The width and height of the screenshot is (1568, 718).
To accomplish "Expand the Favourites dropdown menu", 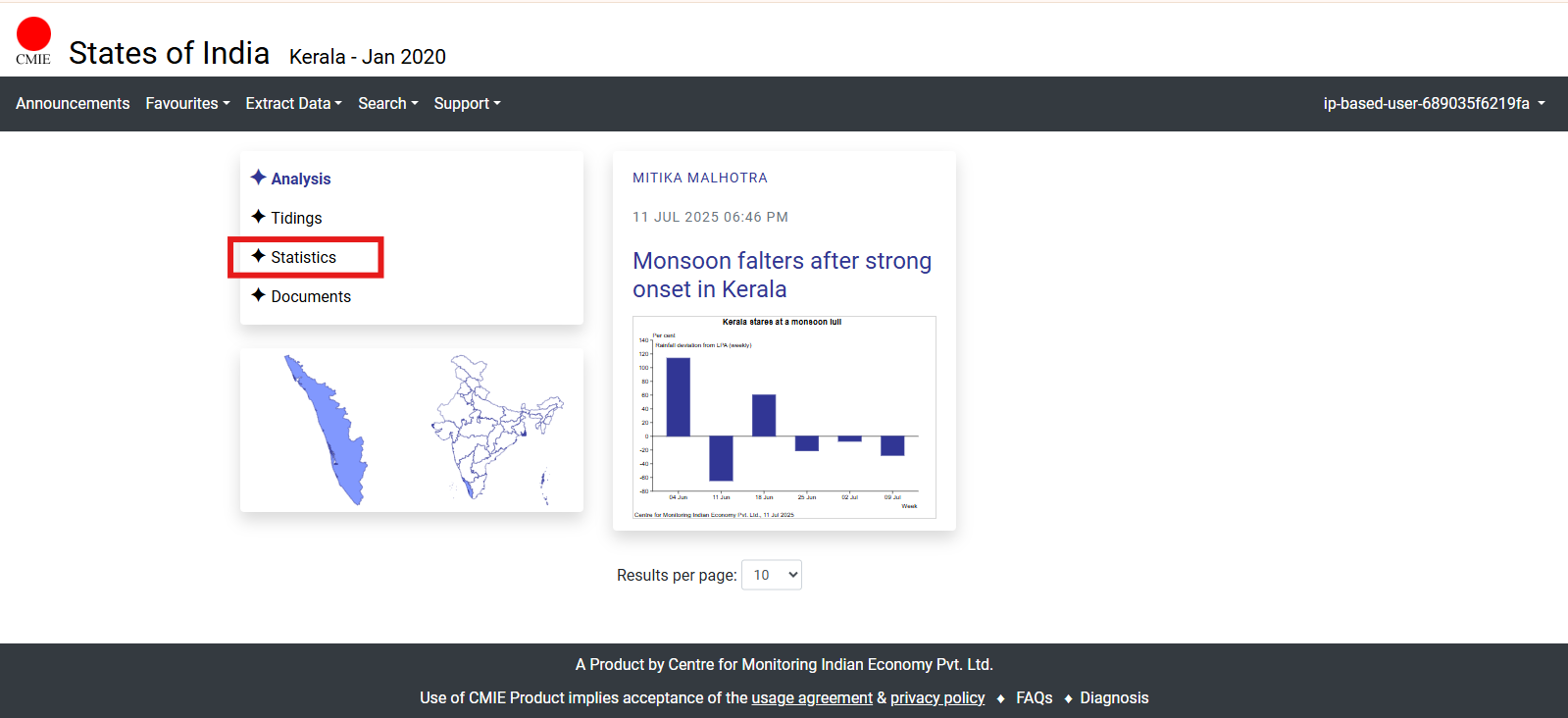I will (x=187, y=104).
